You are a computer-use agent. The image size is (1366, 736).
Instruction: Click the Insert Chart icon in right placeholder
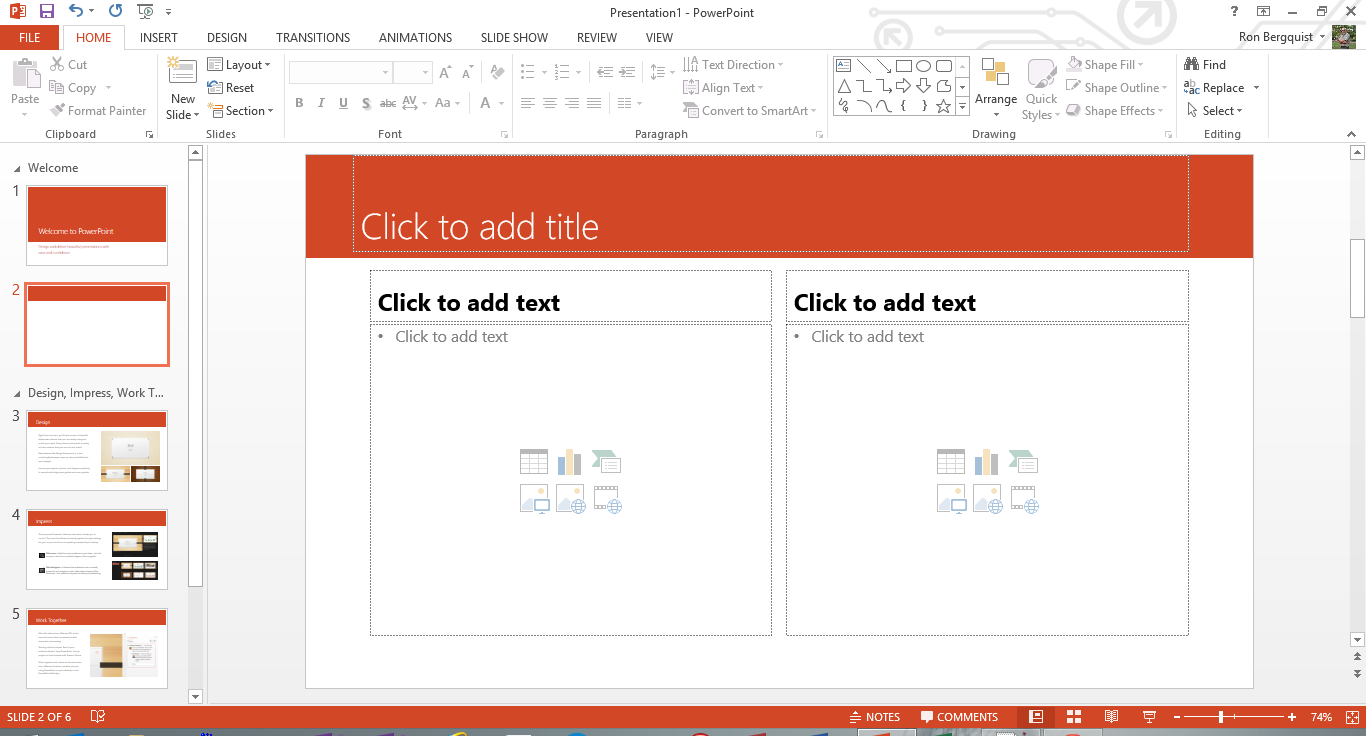pos(986,461)
